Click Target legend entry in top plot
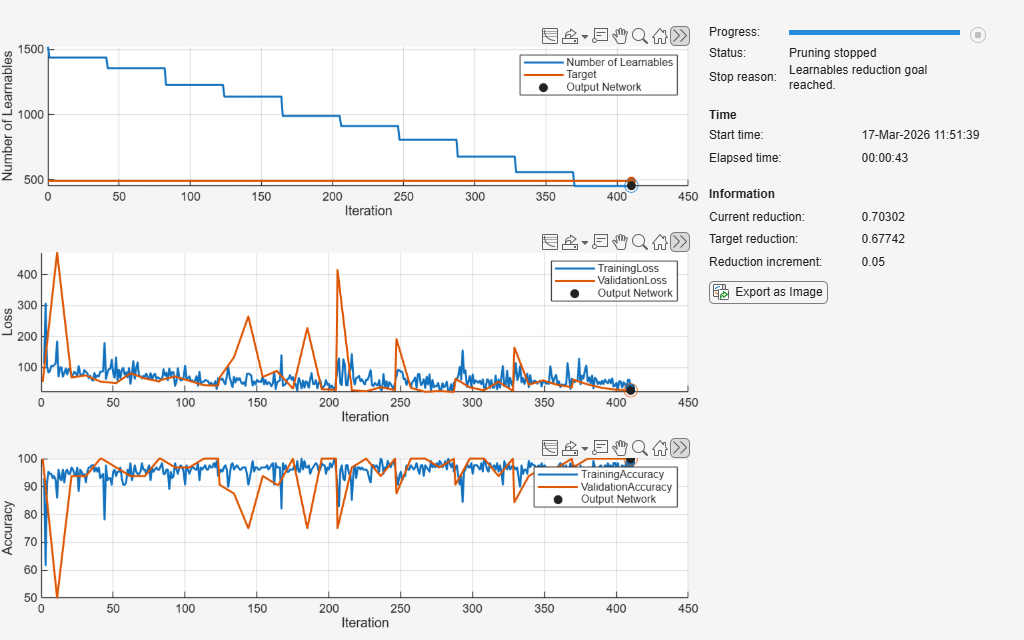The width and height of the screenshot is (1024, 640). (x=560, y=74)
